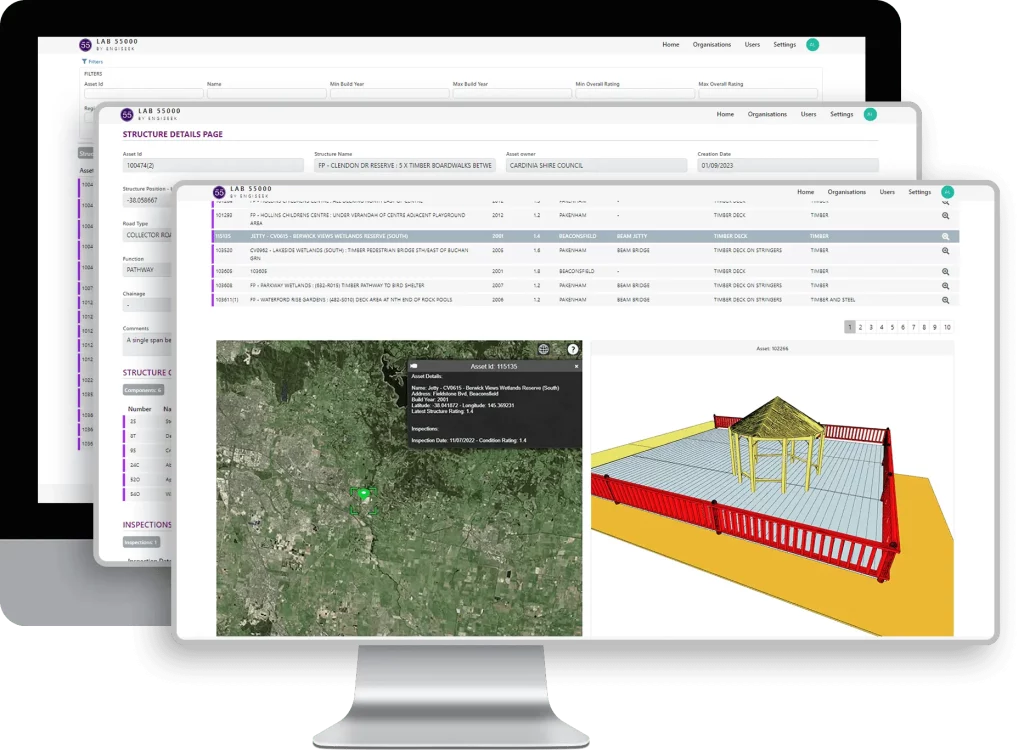Open details via magnifier for asset 103520

[945, 251]
